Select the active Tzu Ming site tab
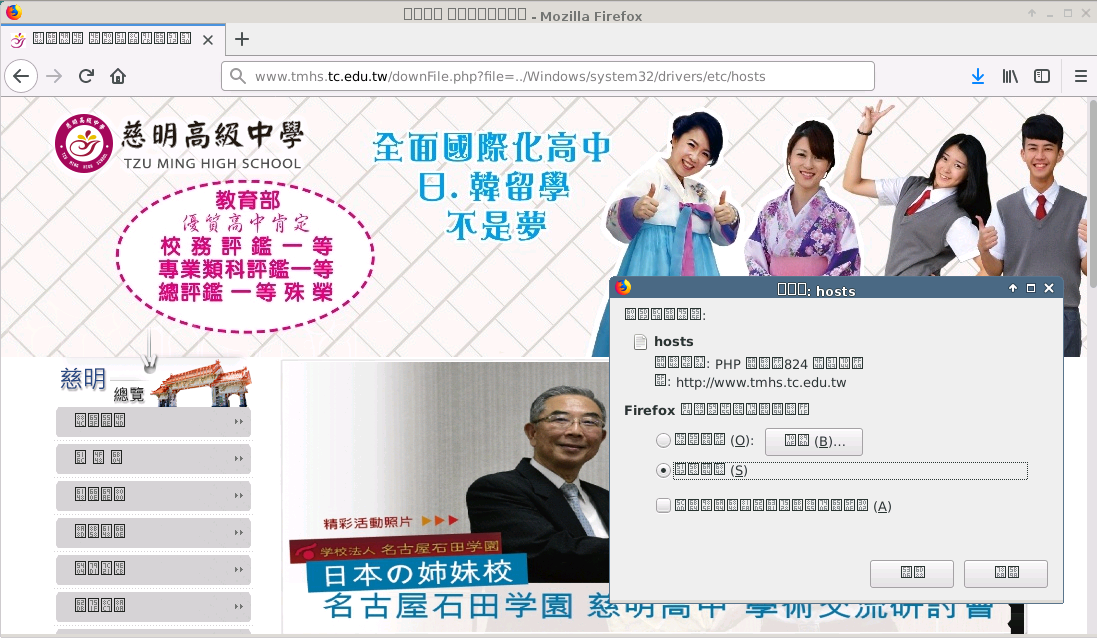Image resolution: width=1097 pixels, height=638 pixels. tap(113, 39)
